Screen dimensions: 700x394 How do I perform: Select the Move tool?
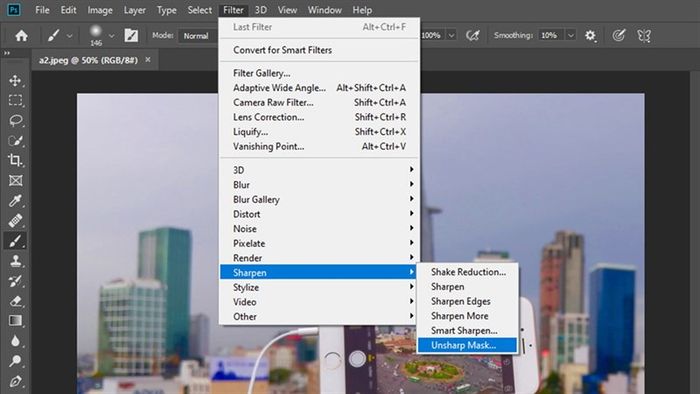click(x=15, y=81)
